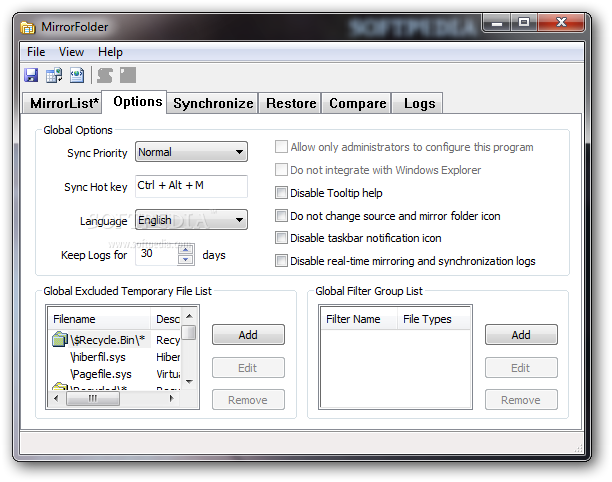Viewport: 612px width, 482px height.
Task: Click Edit in Global Filter Group List
Action: click(x=521, y=368)
